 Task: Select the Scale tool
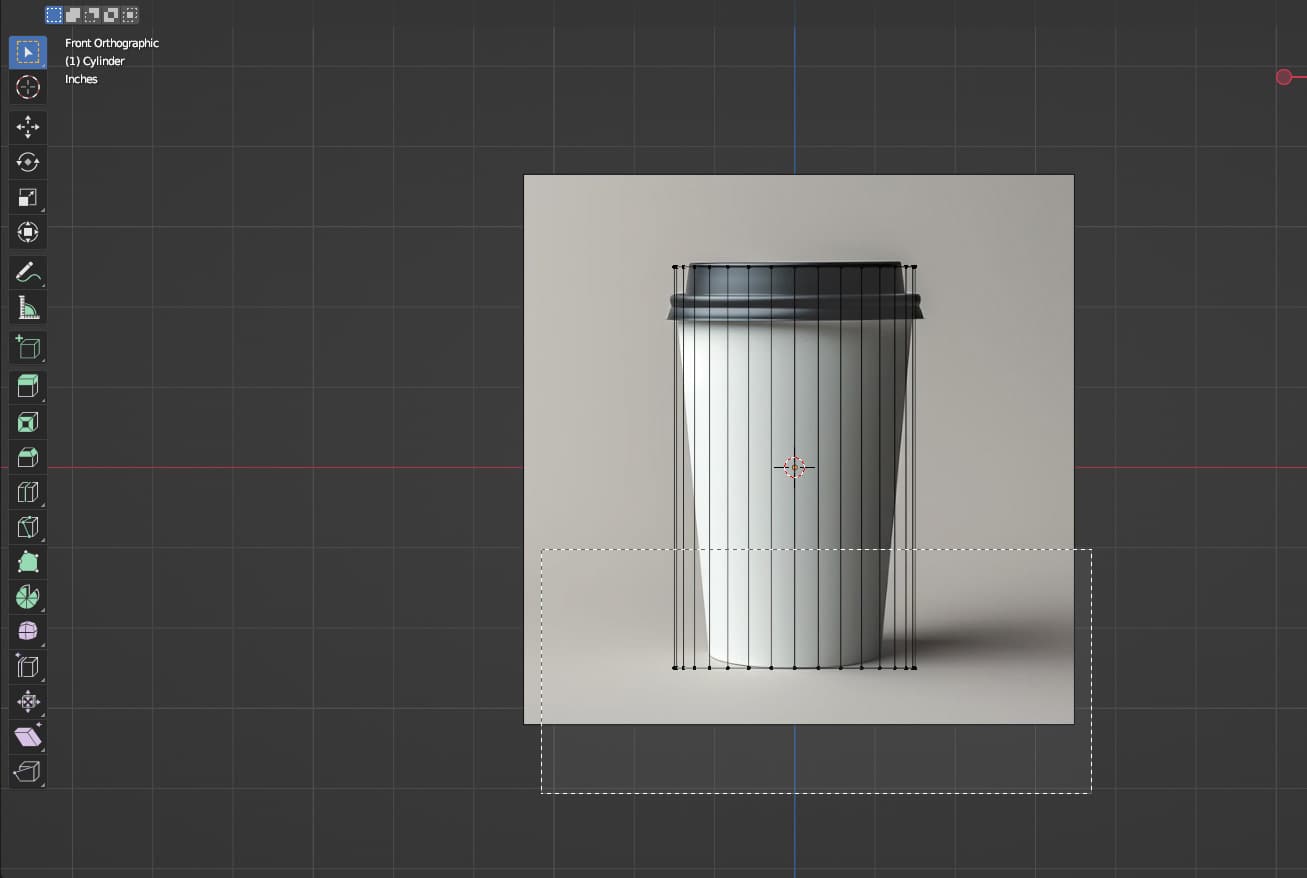pos(28,197)
